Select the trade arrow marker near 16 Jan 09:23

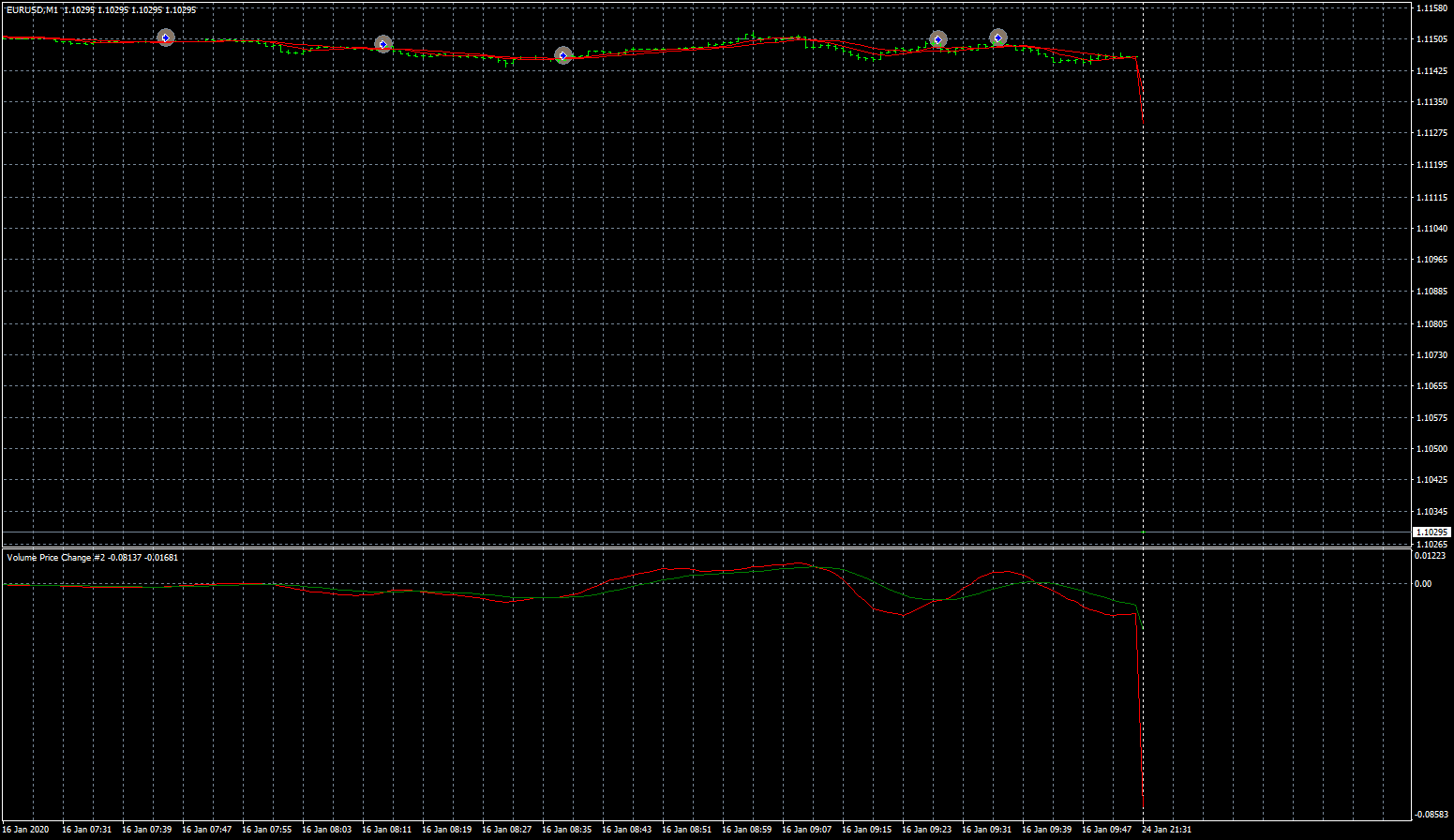click(x=937, y=39)
